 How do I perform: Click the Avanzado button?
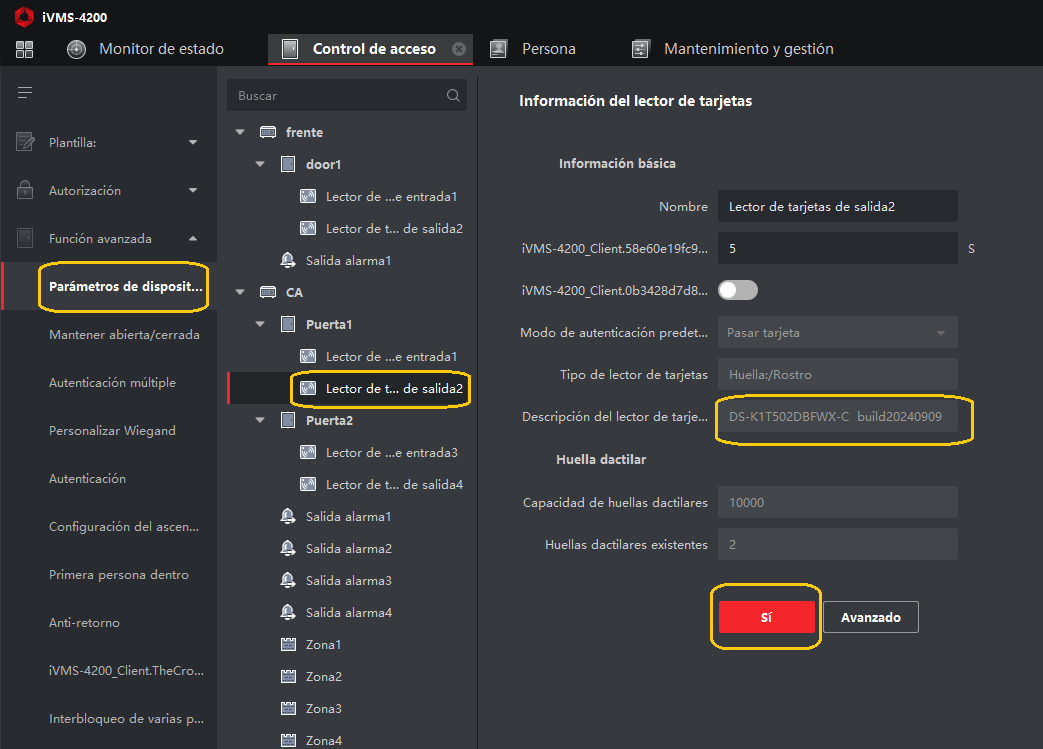[x=870, y=617]
